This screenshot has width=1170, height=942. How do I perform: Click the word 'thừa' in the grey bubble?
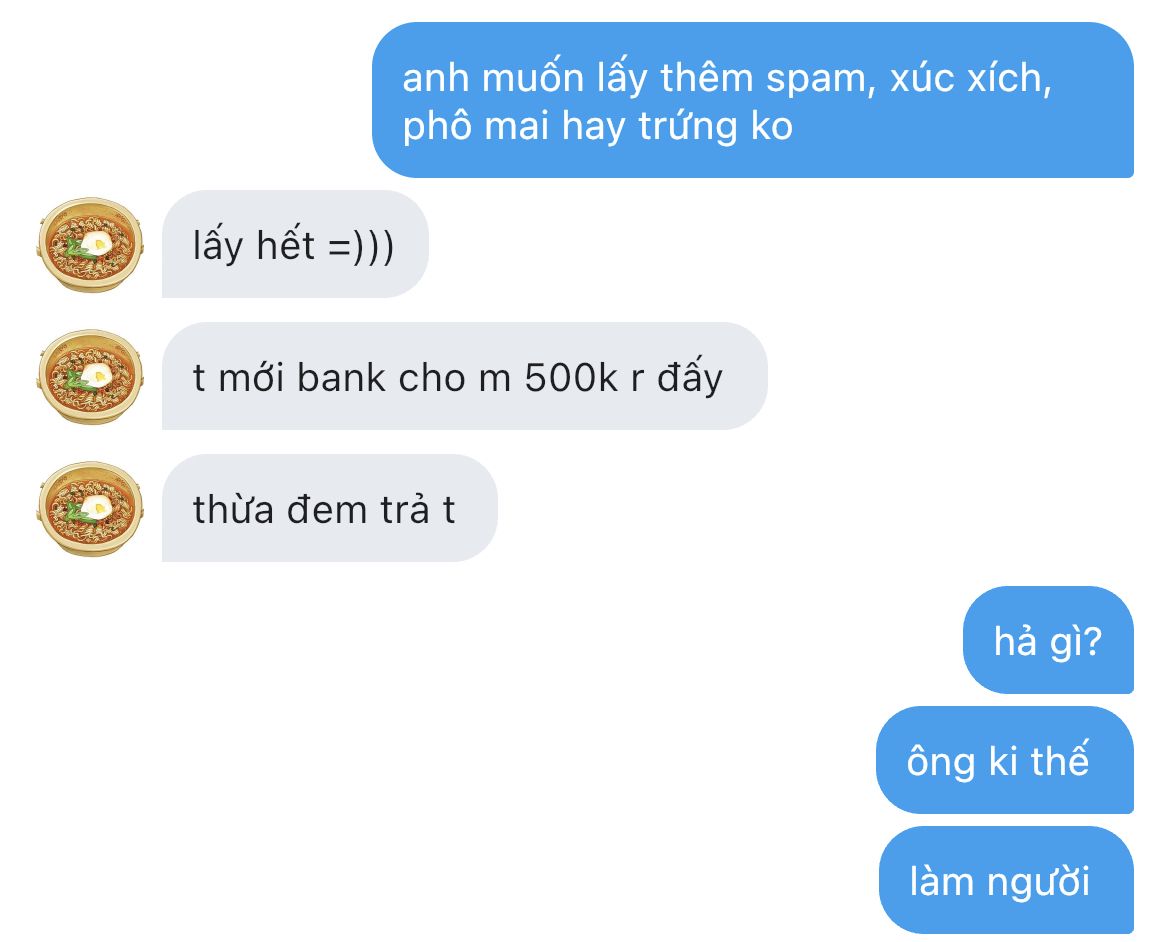233,510
